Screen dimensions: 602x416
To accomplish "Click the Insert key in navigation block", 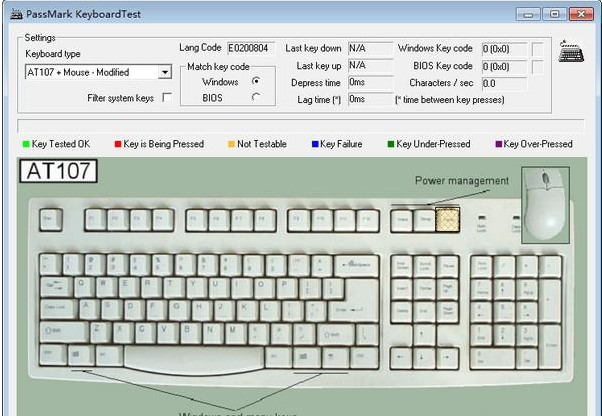I will click(402, 289).
